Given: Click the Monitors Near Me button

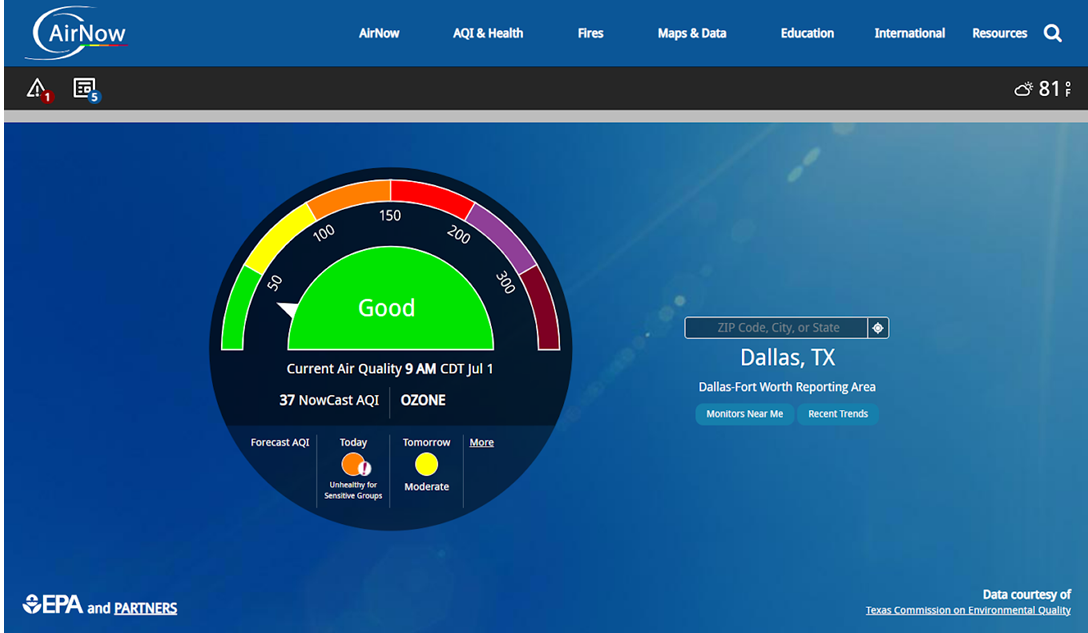Looking at the screenshot, I should [x=744, y=414].
